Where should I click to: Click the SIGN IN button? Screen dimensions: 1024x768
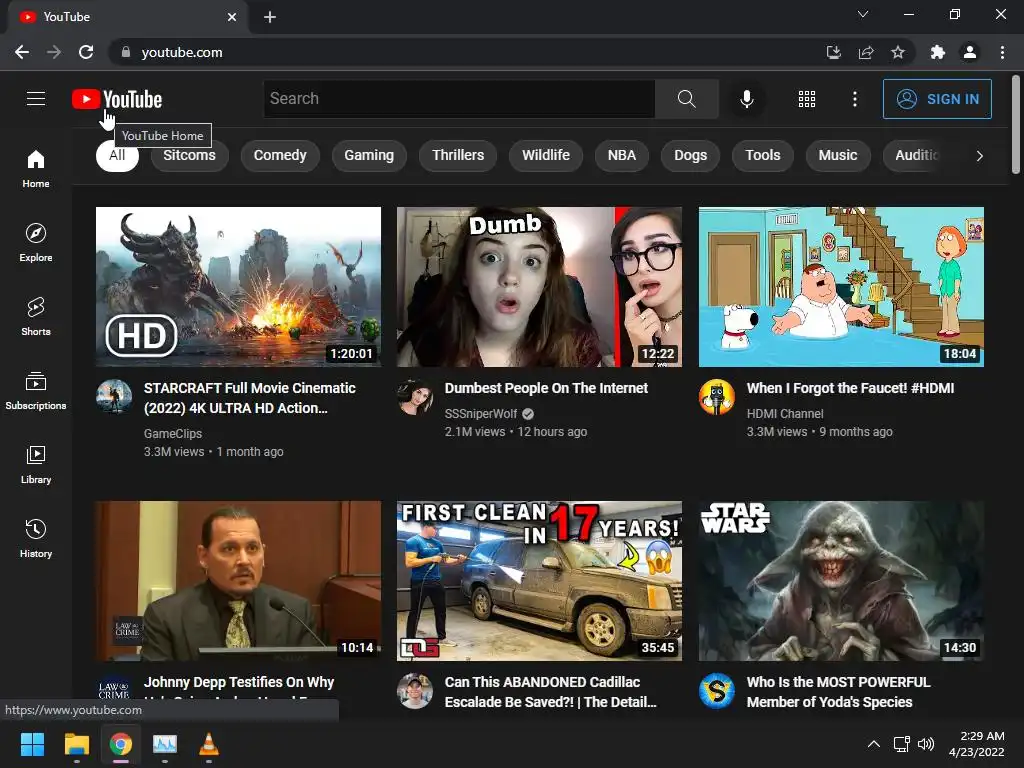[x=937, y=99]
